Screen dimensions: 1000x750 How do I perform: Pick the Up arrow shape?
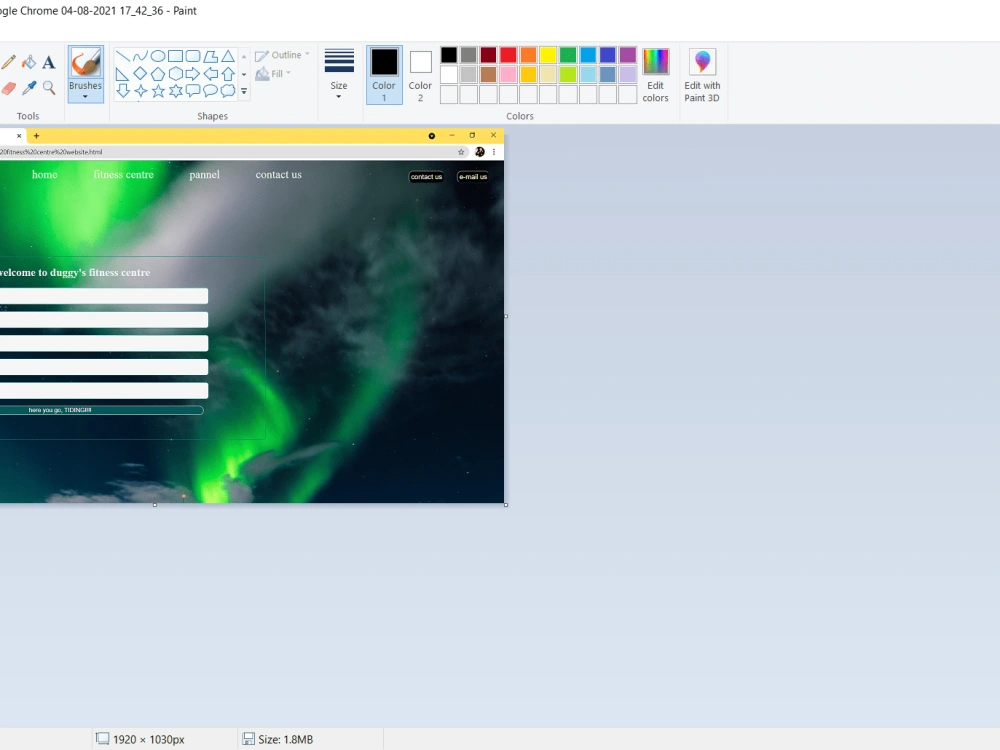tap(228, 74)
